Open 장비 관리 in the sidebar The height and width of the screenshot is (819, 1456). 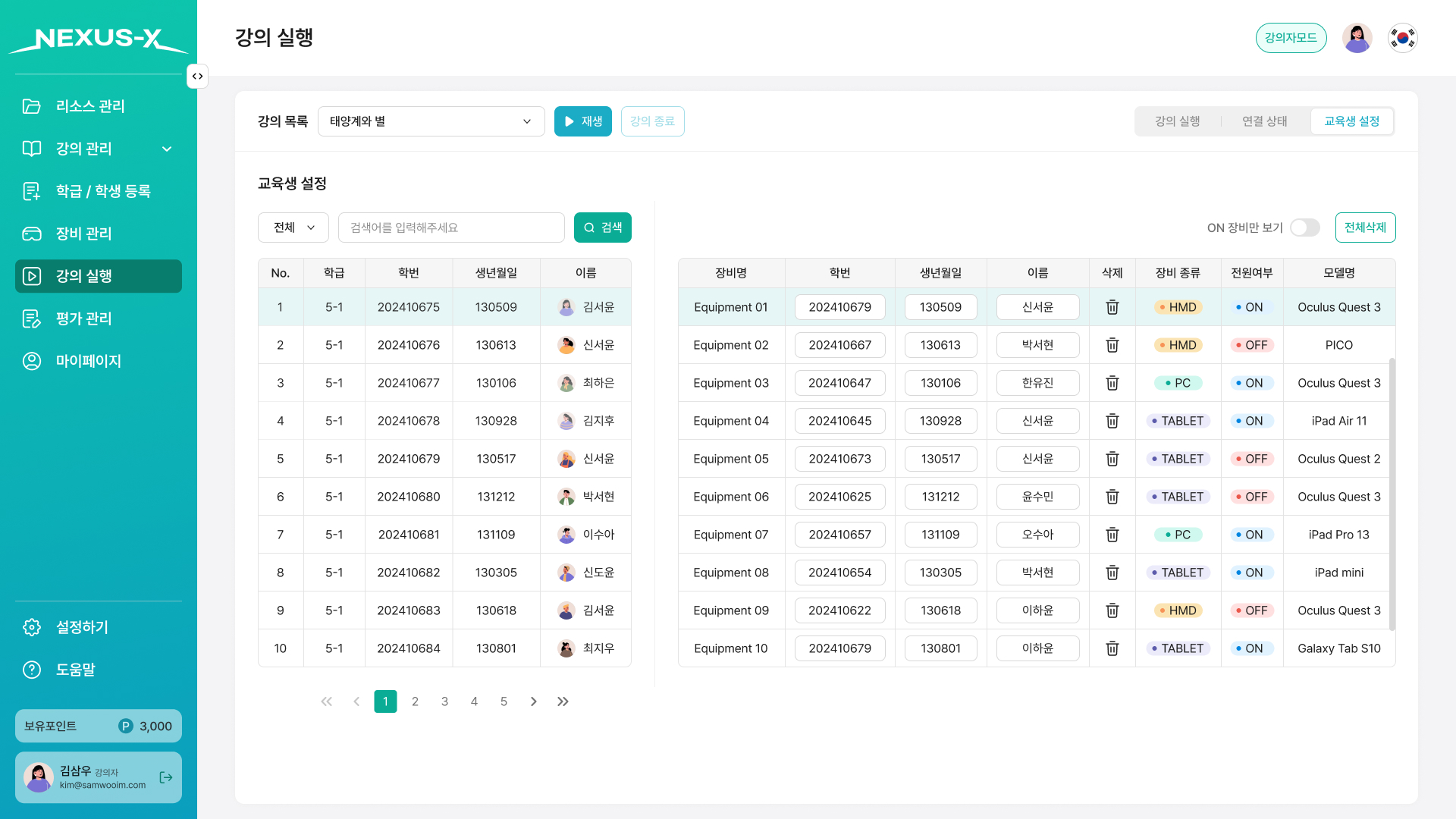click(83, 234)
